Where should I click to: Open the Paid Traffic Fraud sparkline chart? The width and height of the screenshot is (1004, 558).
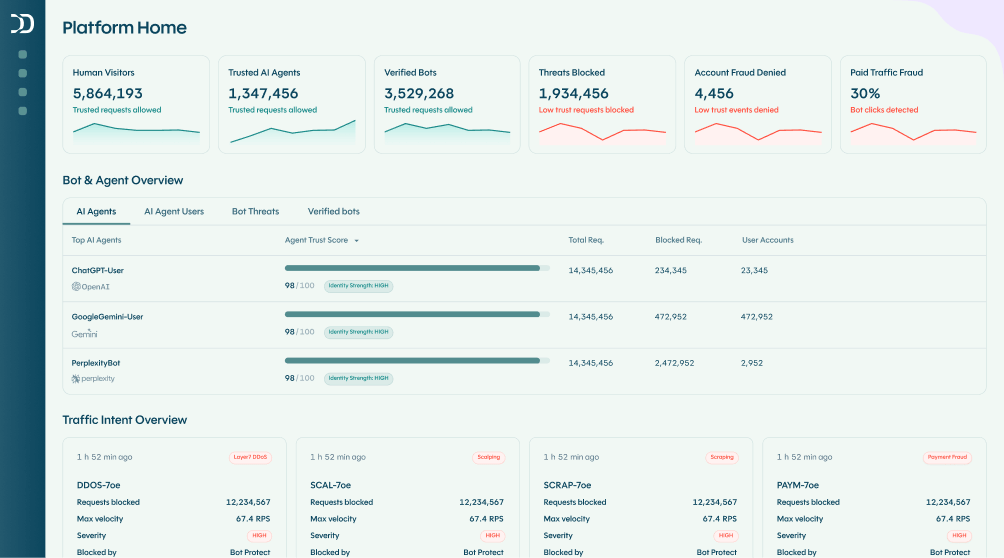(914, 133)
